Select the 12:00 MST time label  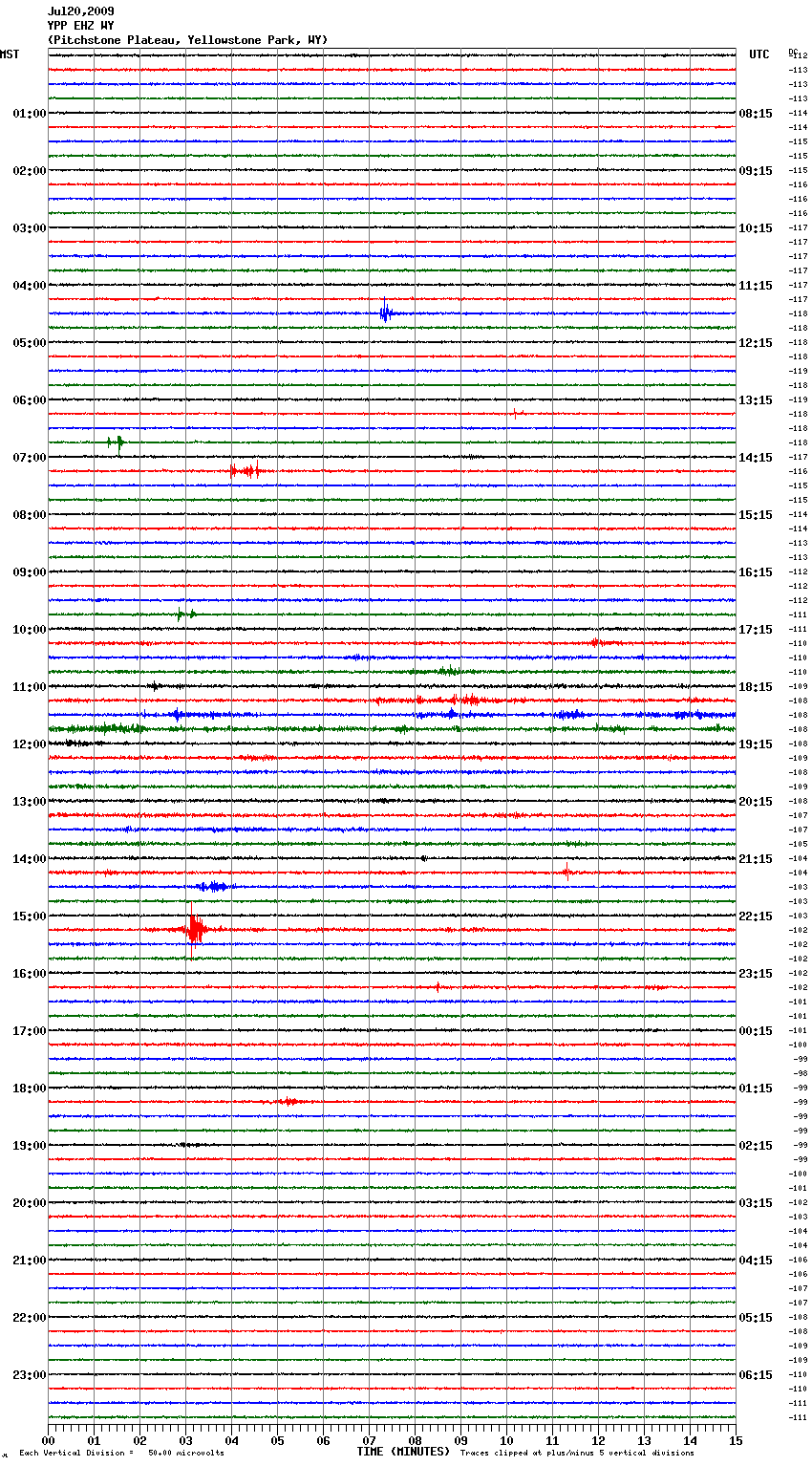point(29,744)
